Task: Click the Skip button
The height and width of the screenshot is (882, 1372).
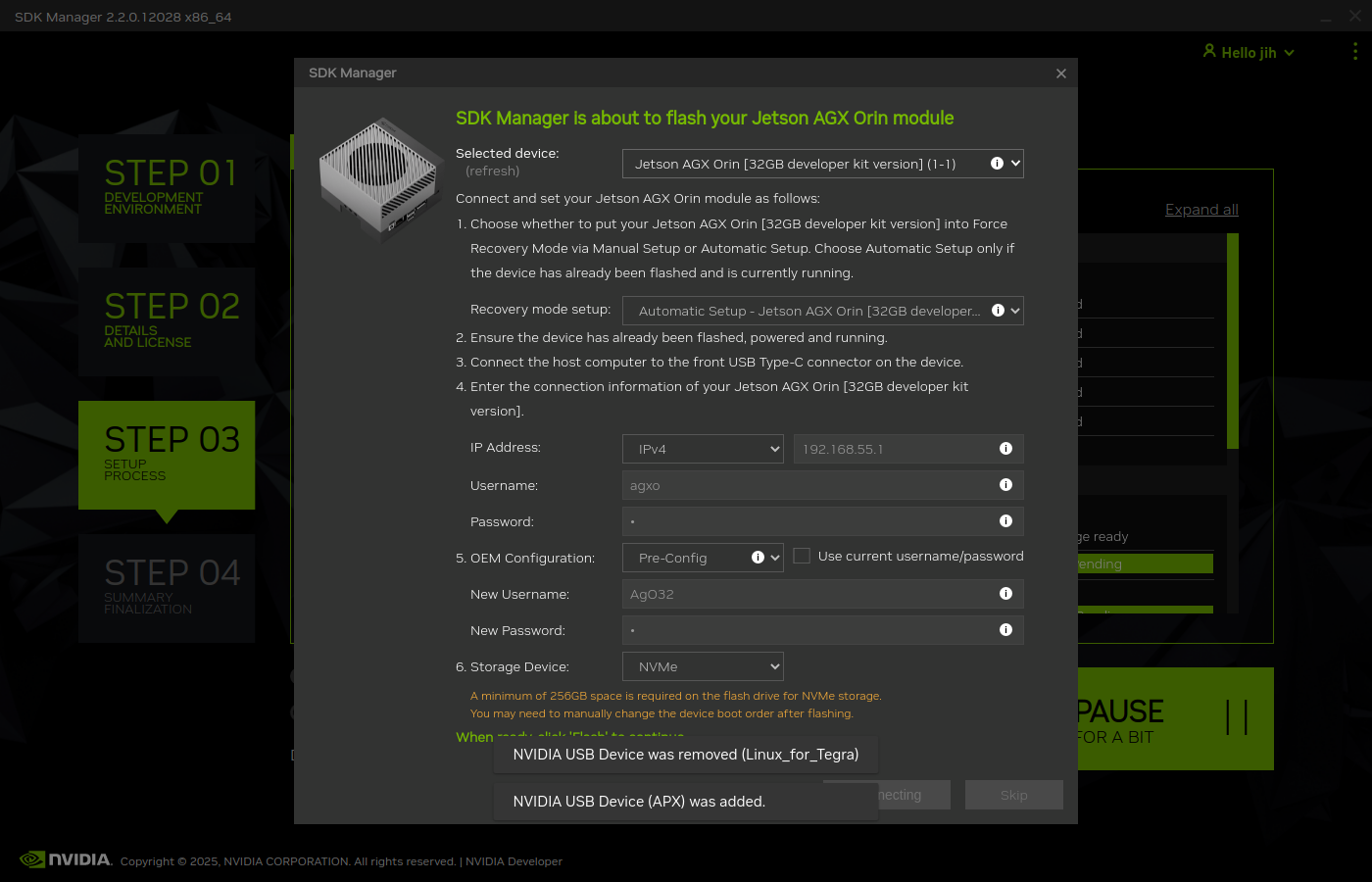Action: (1014, 795)
